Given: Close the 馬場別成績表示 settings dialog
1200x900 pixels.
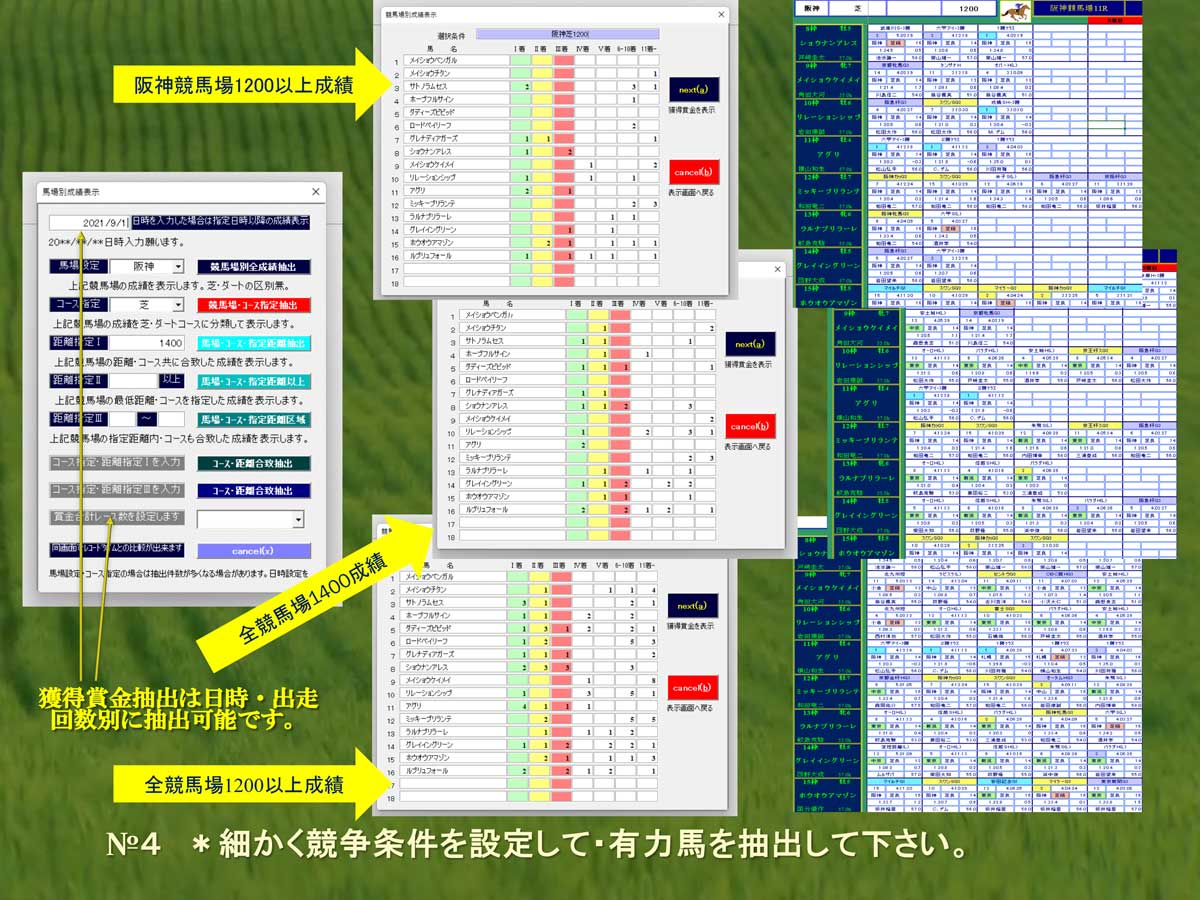Looking at the screenshot, I should (316, 191).
